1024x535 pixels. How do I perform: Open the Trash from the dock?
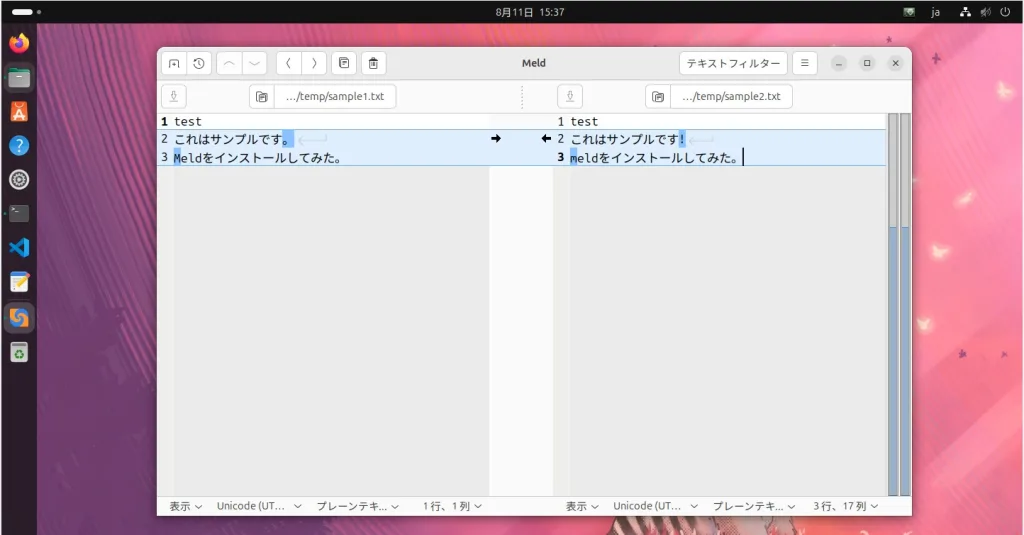(x=19, y=353)
